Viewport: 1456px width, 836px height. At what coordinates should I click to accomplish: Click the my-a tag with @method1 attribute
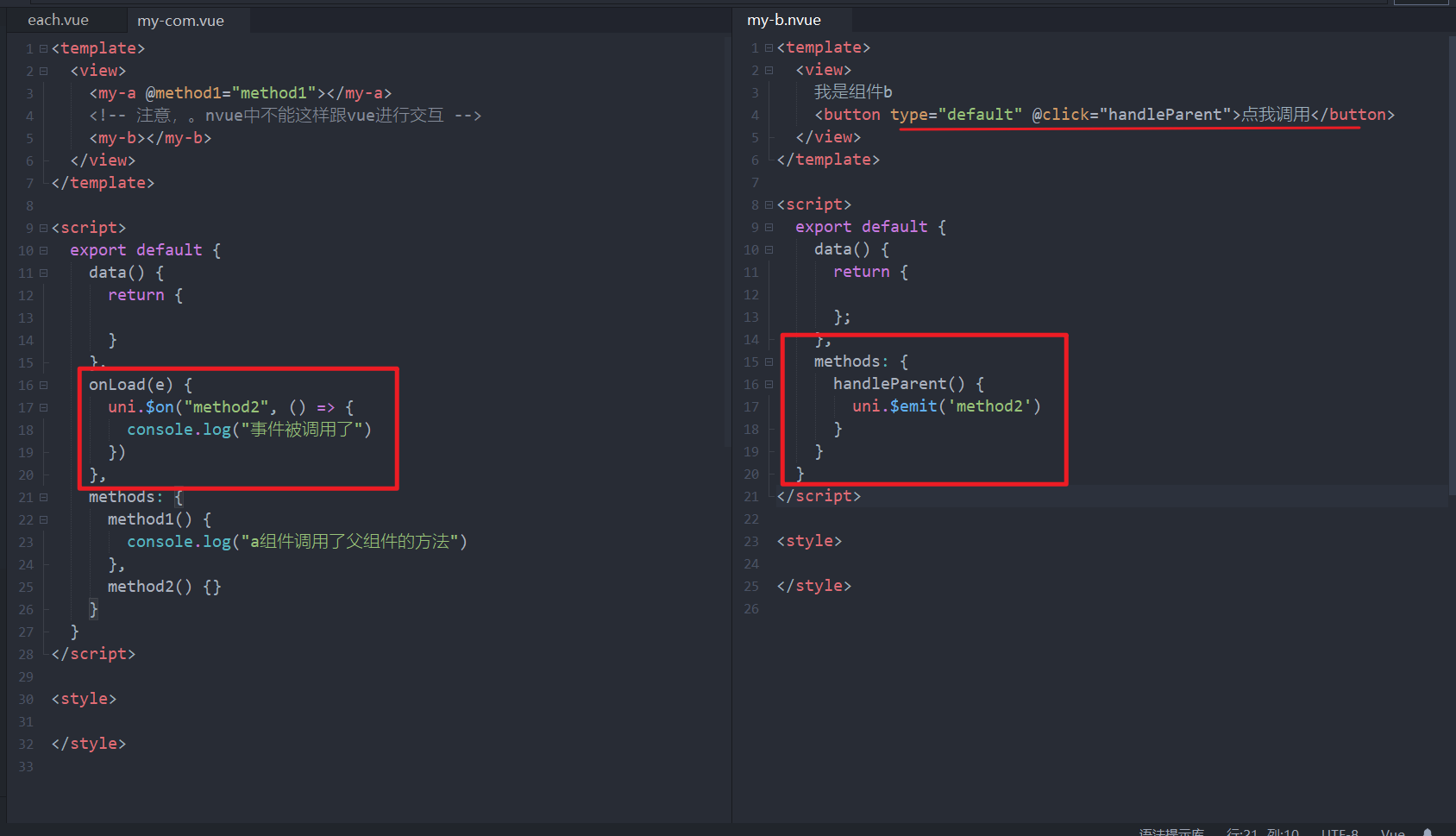pyautogui.click(x=241, y=93)
